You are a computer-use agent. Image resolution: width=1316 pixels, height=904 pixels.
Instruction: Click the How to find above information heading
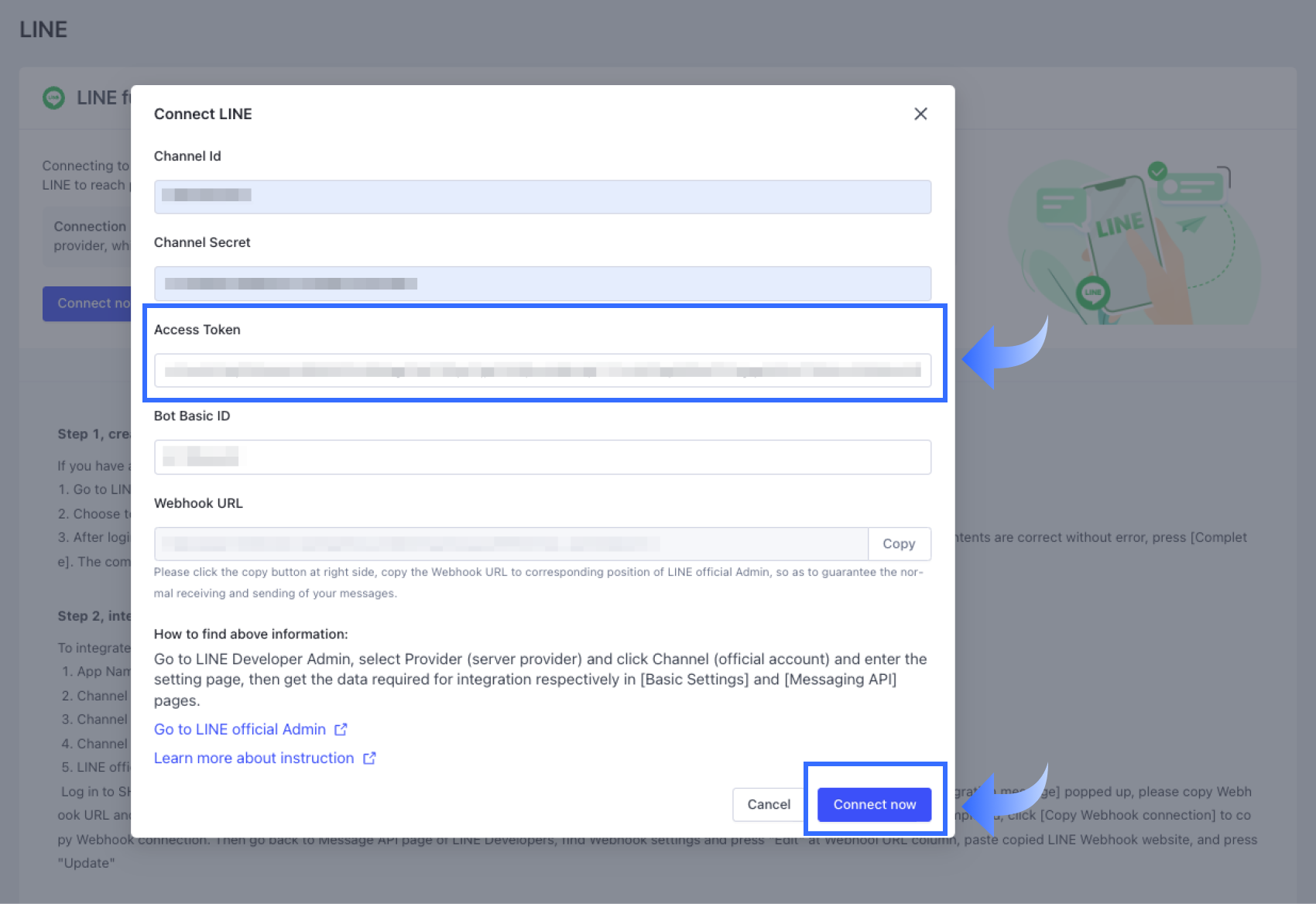[251, 634]
